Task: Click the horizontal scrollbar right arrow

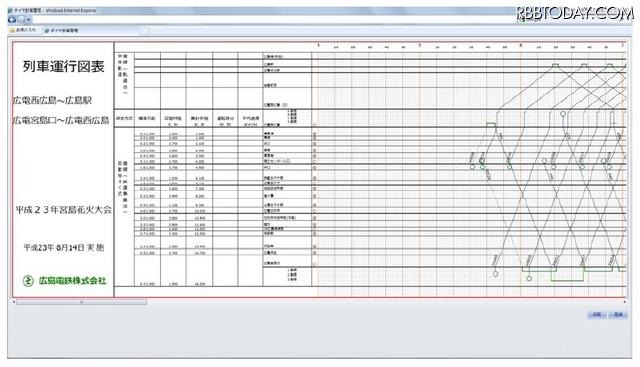Action: 624,302
